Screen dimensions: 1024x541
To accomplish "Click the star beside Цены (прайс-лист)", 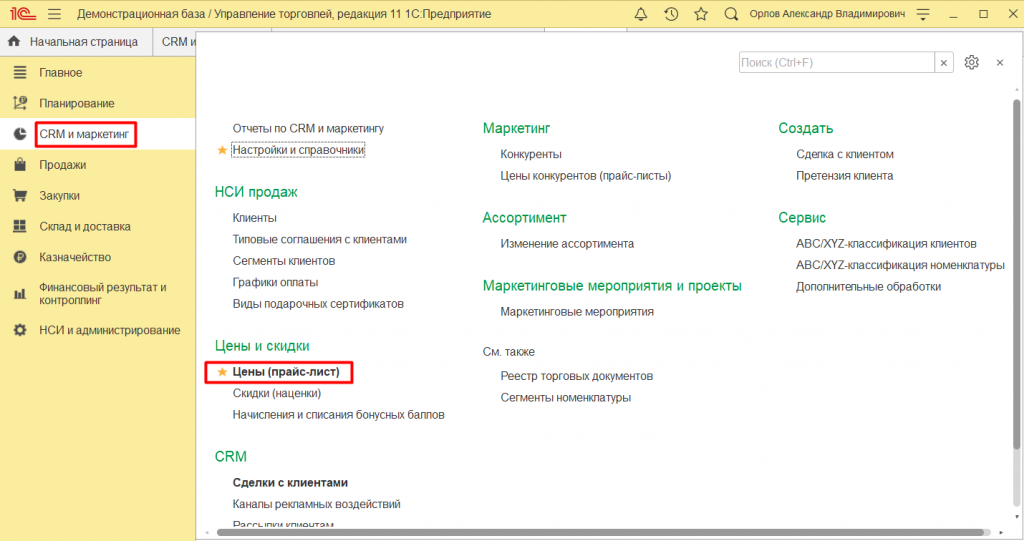I will point(222,372).
